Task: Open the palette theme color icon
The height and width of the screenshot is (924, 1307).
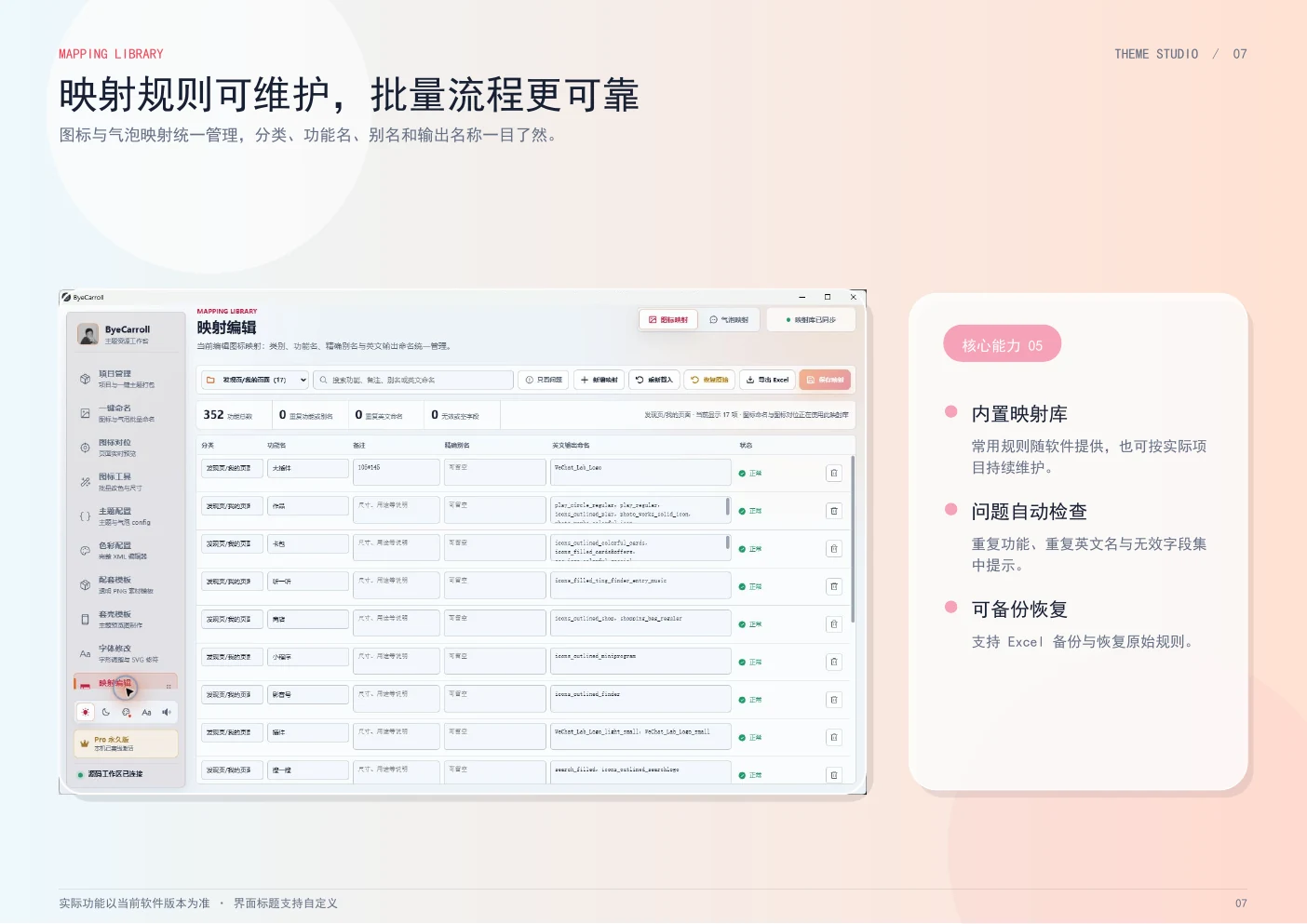Action: pyautogui.click(x=127, y=712)
